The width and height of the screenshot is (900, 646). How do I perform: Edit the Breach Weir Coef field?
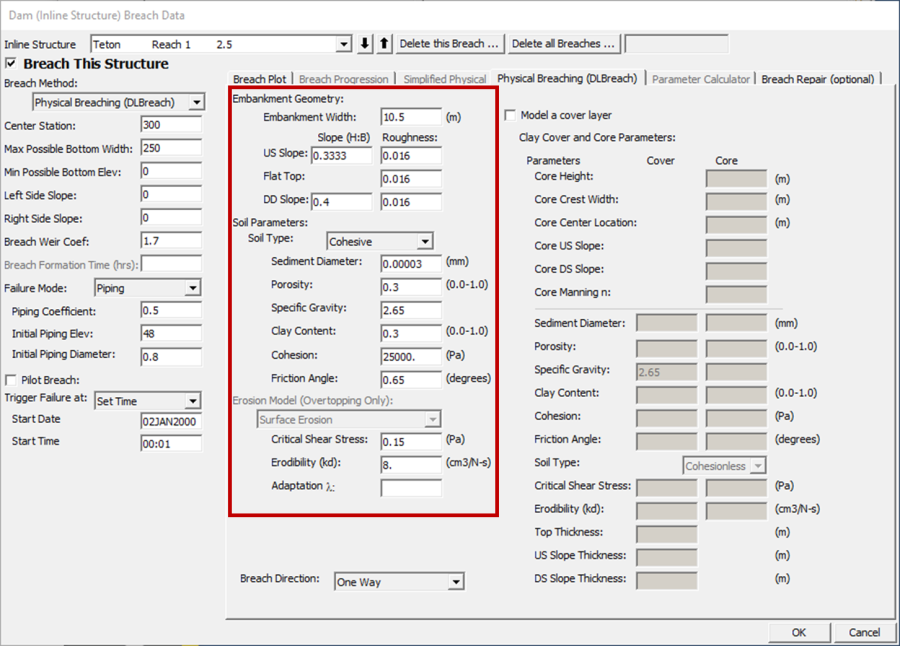coord(171,241)
